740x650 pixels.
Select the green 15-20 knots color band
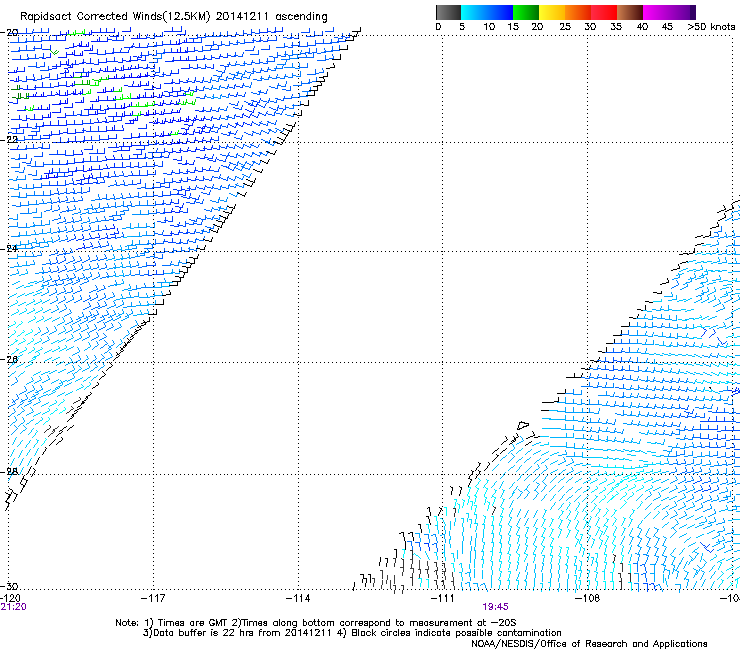coord(526,12)
